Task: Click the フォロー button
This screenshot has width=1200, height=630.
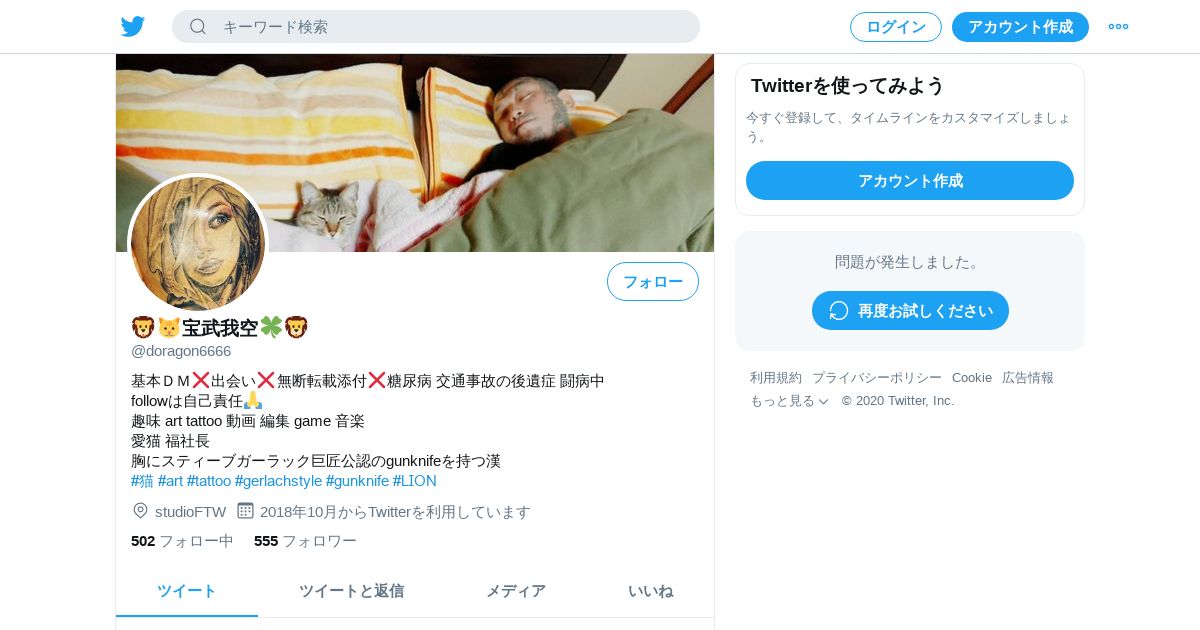Action: (653, 282)
